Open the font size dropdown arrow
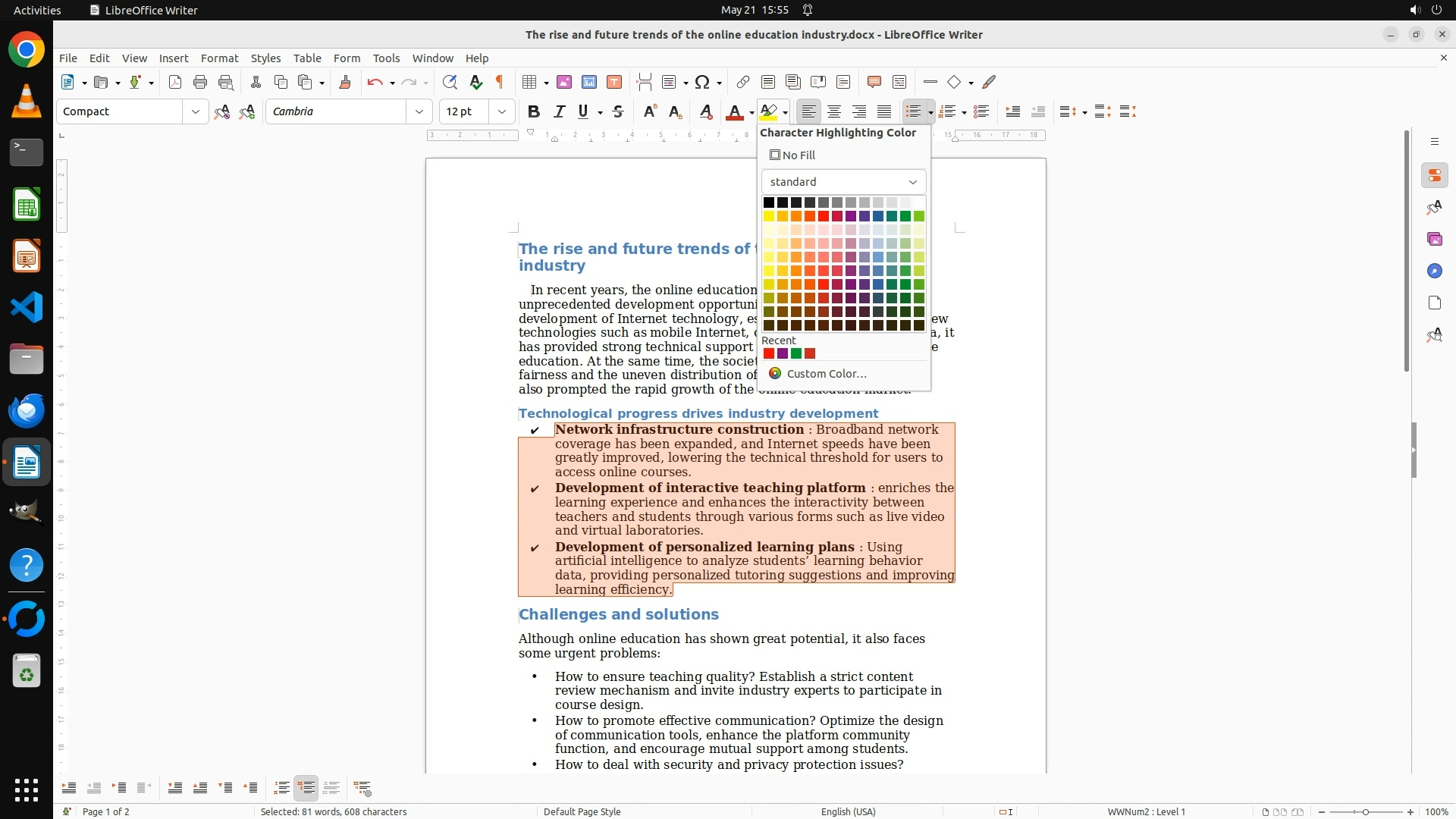Screen dimensions: 1456x819 pos(501,111)
